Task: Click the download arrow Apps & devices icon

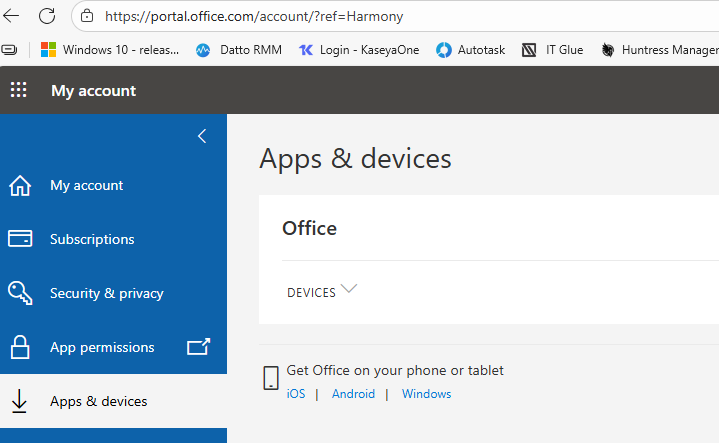Action: point(19,401)
